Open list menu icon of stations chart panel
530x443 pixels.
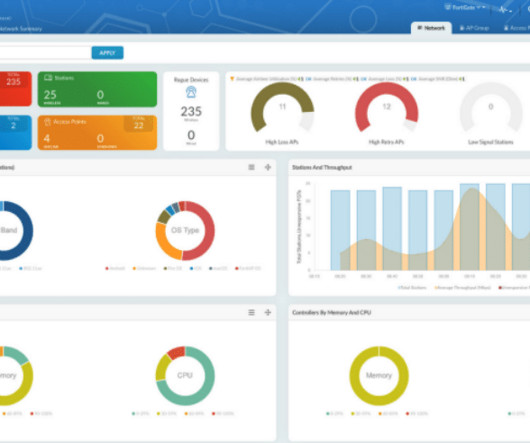coord(251,167)
